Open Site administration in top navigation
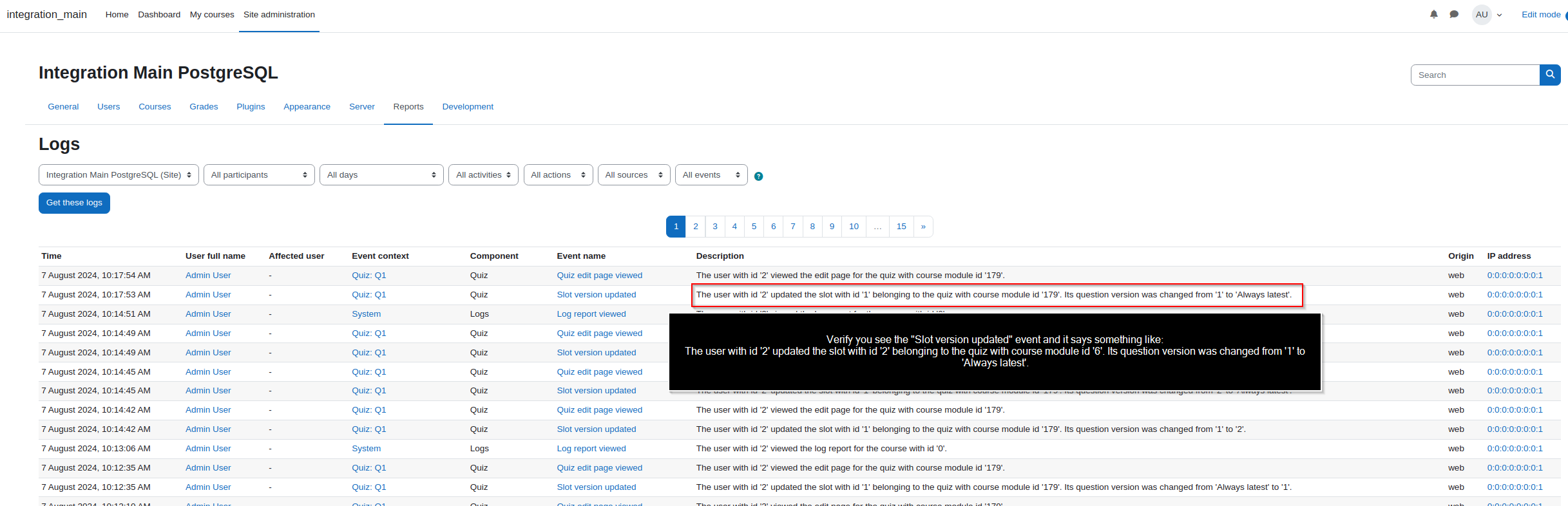 [279, 14]
